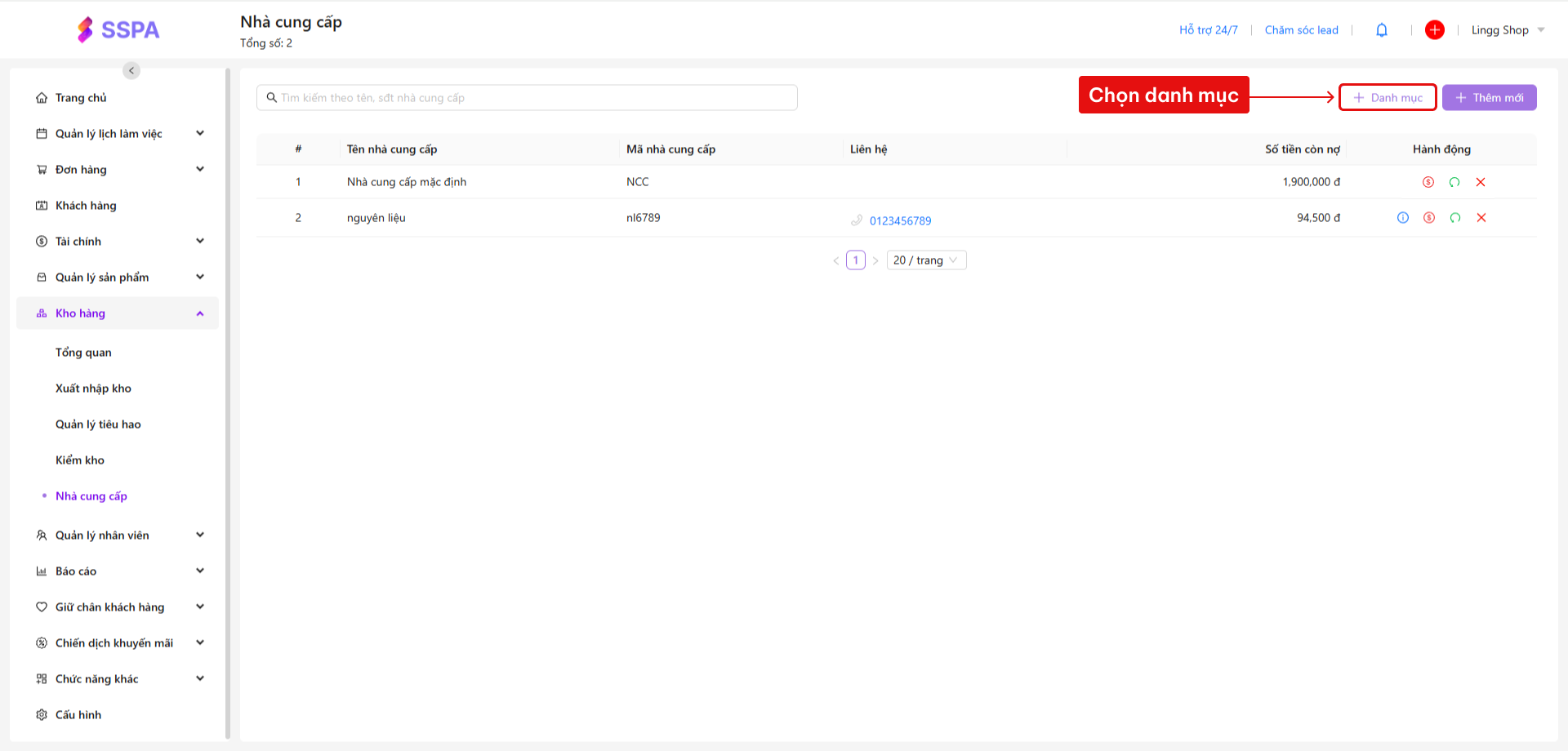Click the payment icon for Nhà cung cấp mặc định
Image resolution: width=1568 pixels, height=751 pixels.
coord(1428,182)
